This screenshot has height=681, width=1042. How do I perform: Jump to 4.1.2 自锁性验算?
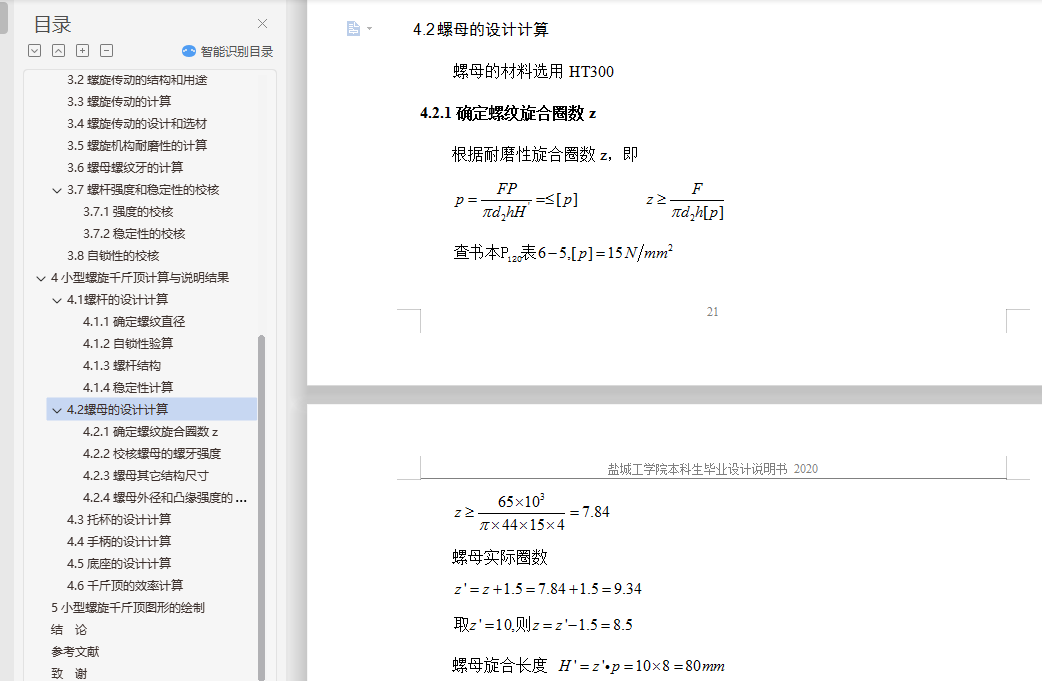128,343
